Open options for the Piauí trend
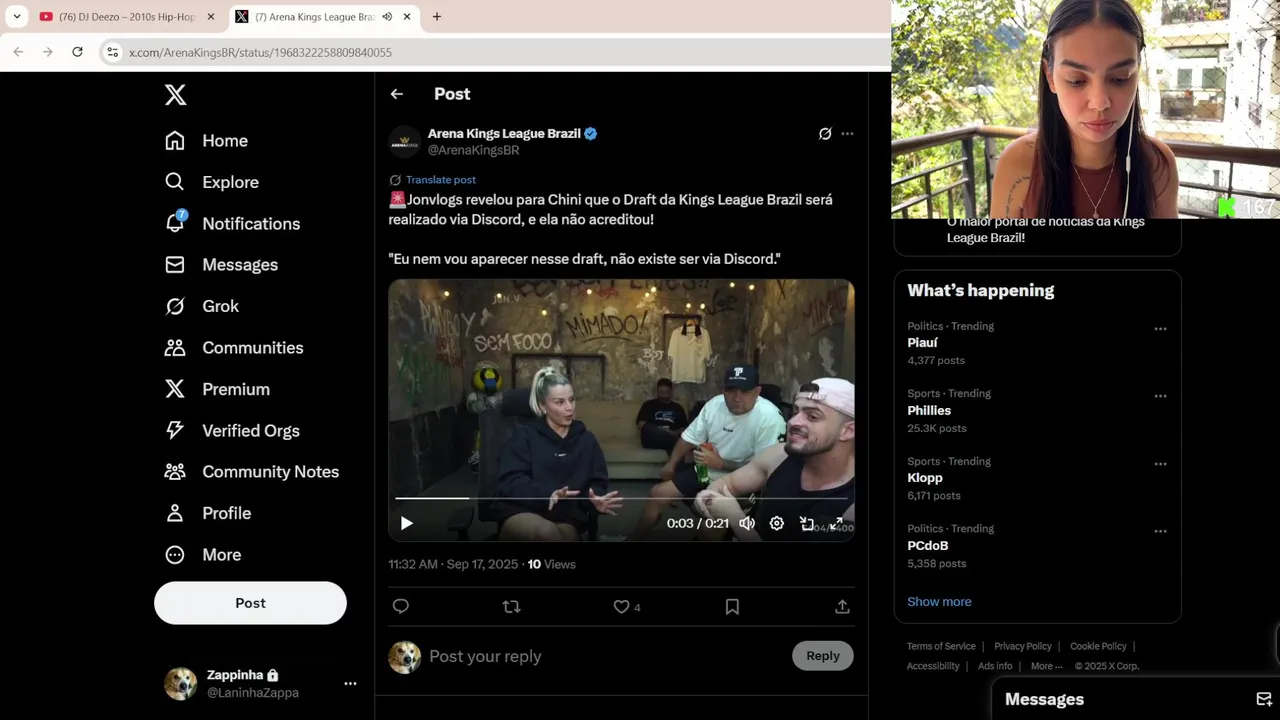The width and height of the screenshot is (1280, 720). [x=1160, y=329]
